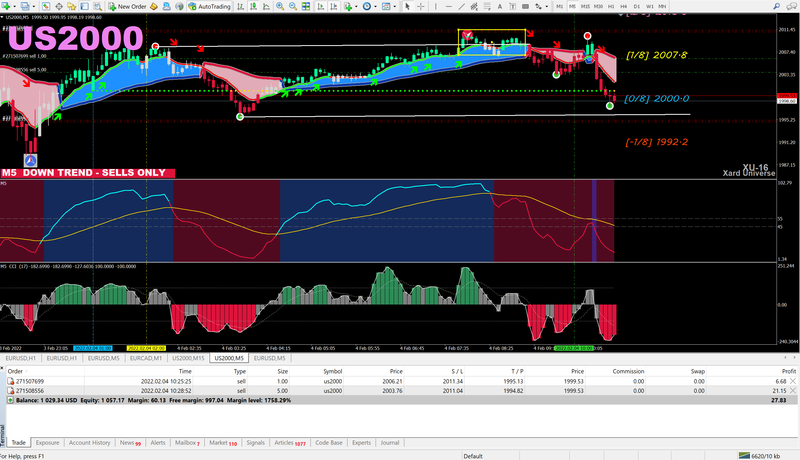Switch to EURCAD,M1 chart tab

pos(146,357)
